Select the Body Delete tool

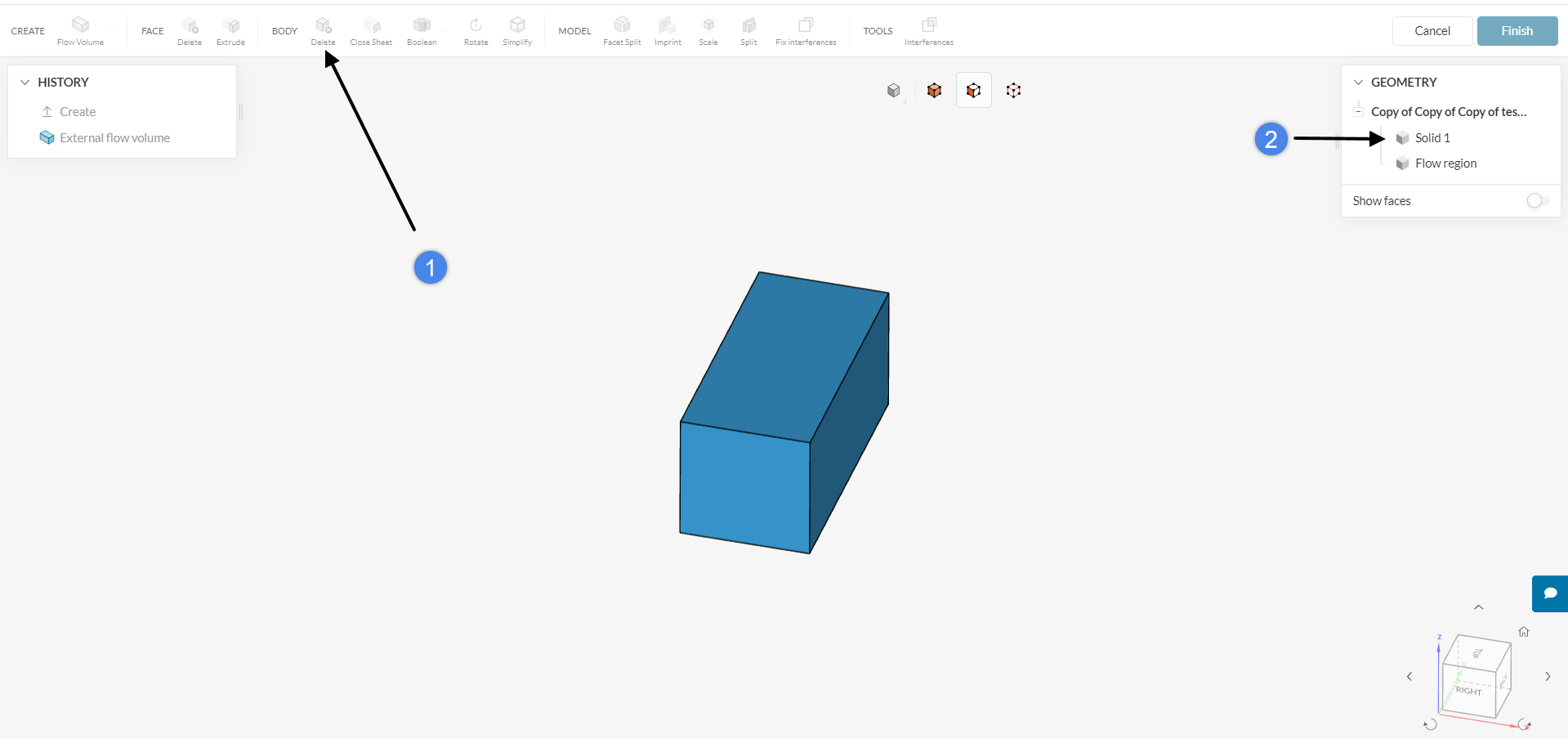point(323,26)
